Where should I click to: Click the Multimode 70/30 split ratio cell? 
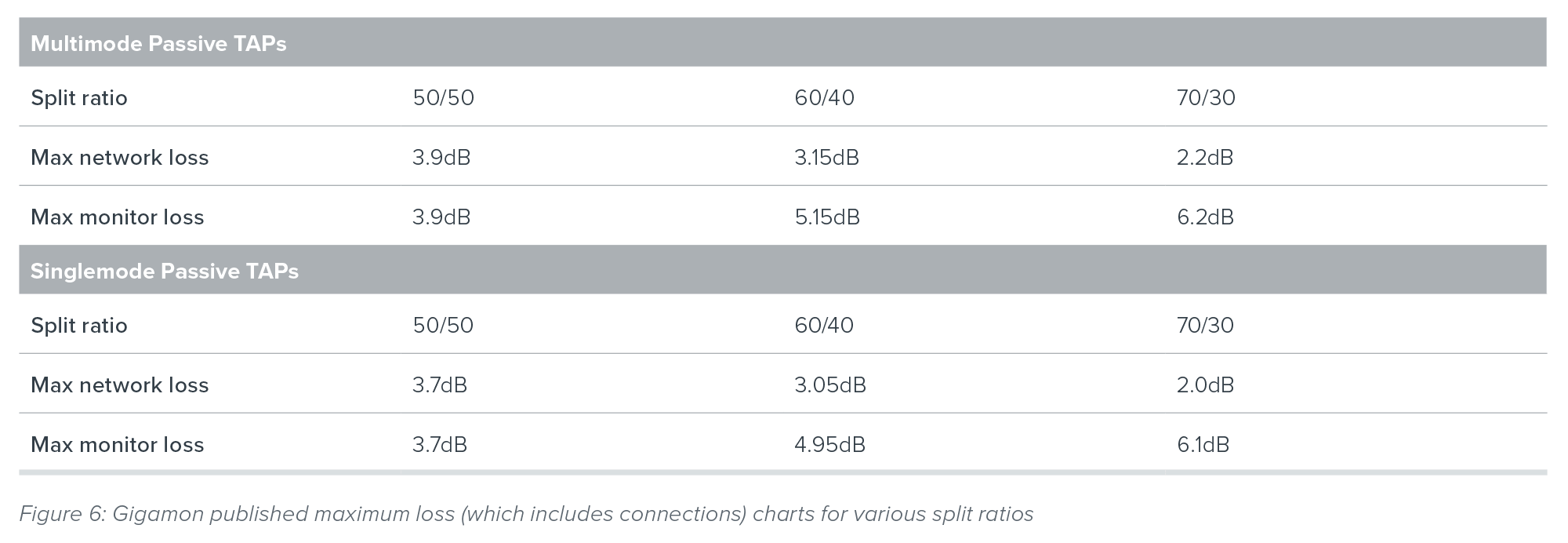click(x=1206, y=98)
